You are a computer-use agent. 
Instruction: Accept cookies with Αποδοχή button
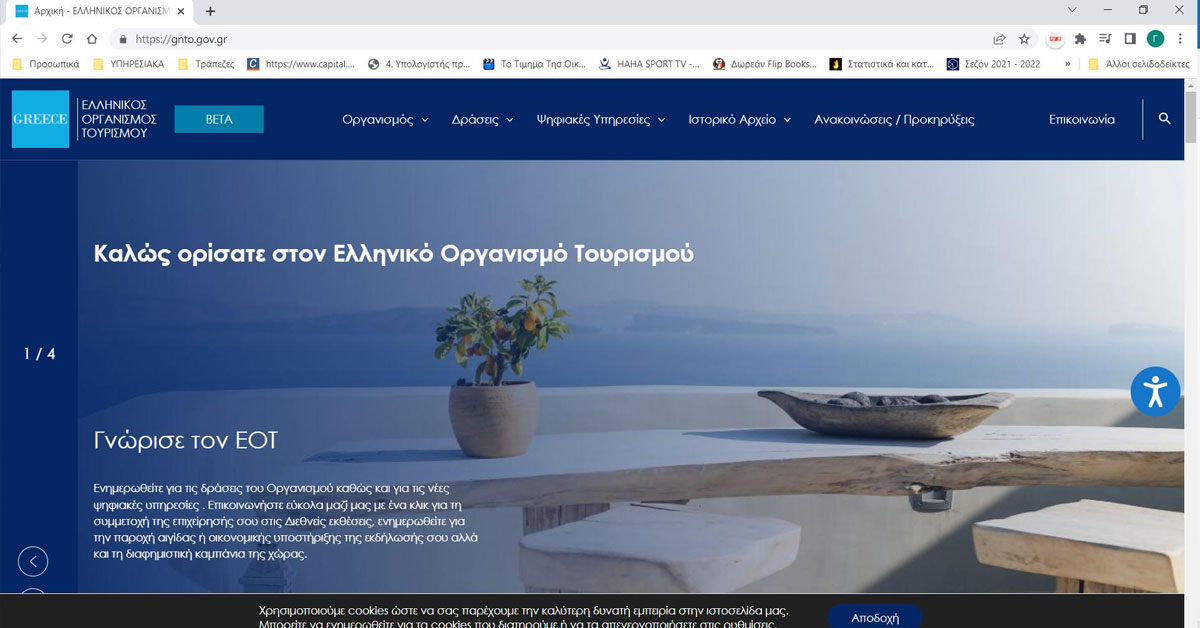pos(875,616)
